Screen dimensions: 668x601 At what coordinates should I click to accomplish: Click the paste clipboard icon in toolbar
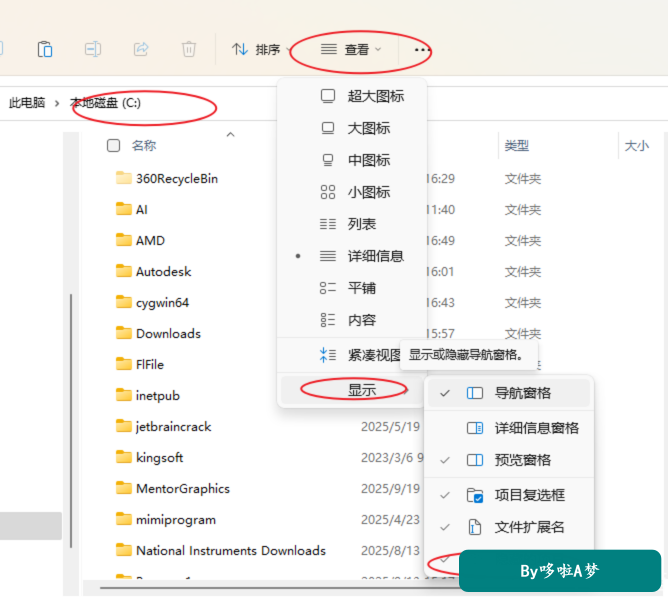pos(45,49)
